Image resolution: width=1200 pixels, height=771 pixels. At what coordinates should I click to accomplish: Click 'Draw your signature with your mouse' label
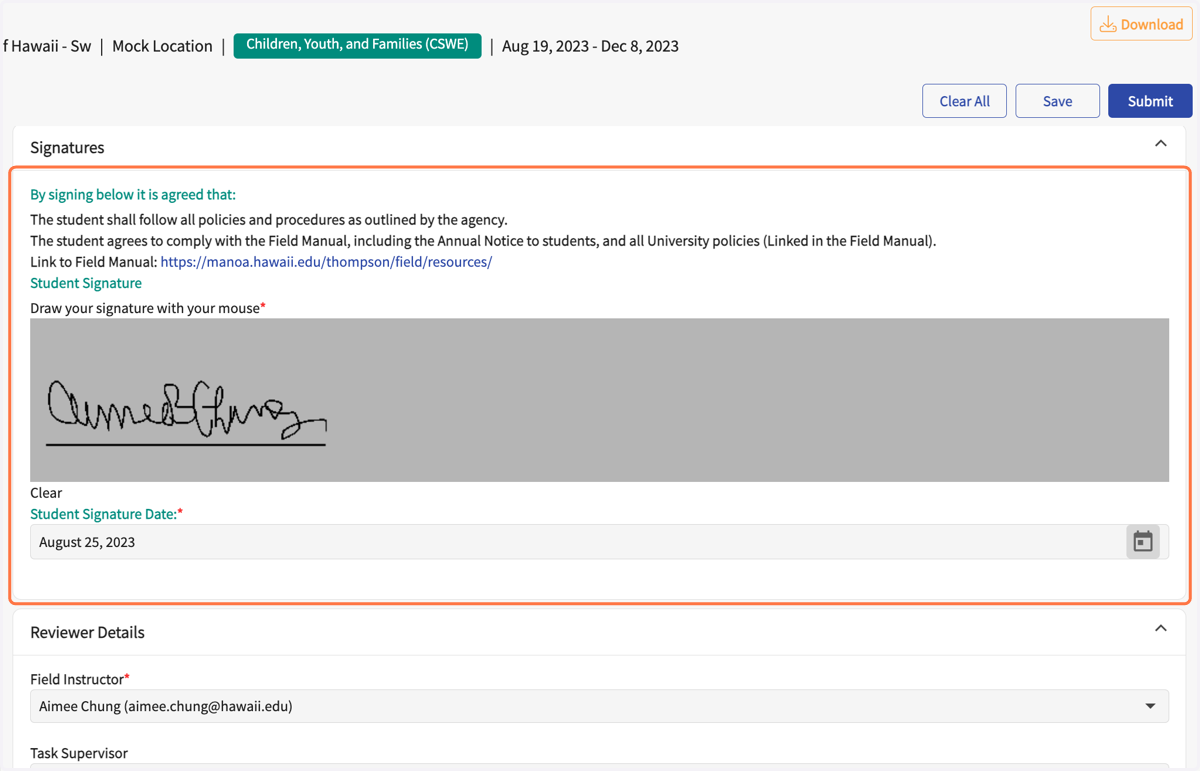click(x=145, y=308)
